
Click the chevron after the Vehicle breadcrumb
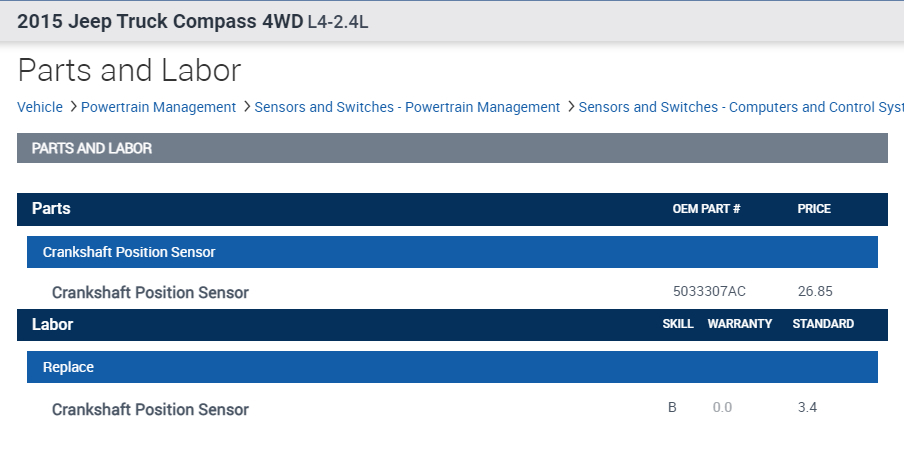[x=72, y=107]
